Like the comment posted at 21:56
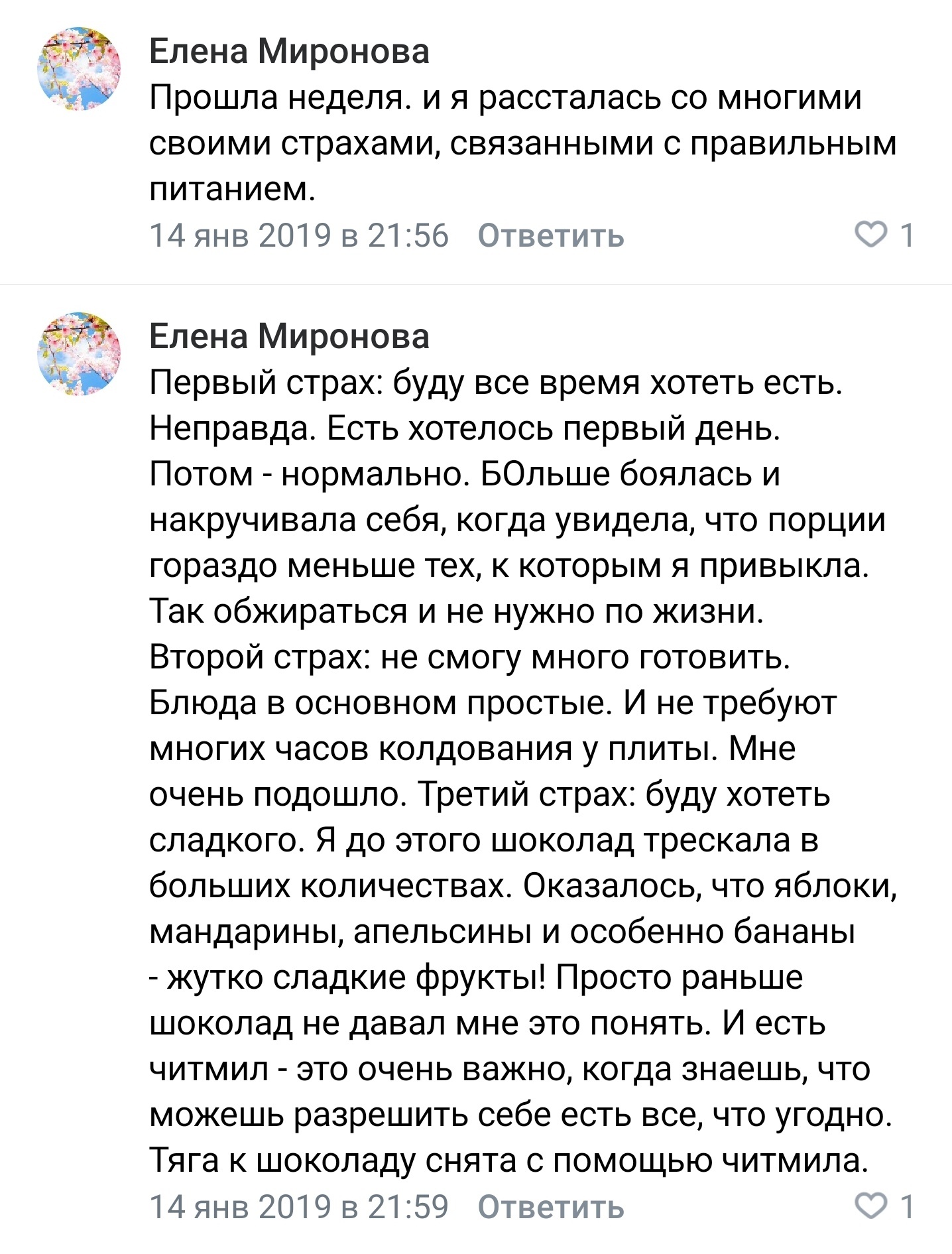Image resolution: width=952 pixels, height=1254 pixels. tap(871, 235)
